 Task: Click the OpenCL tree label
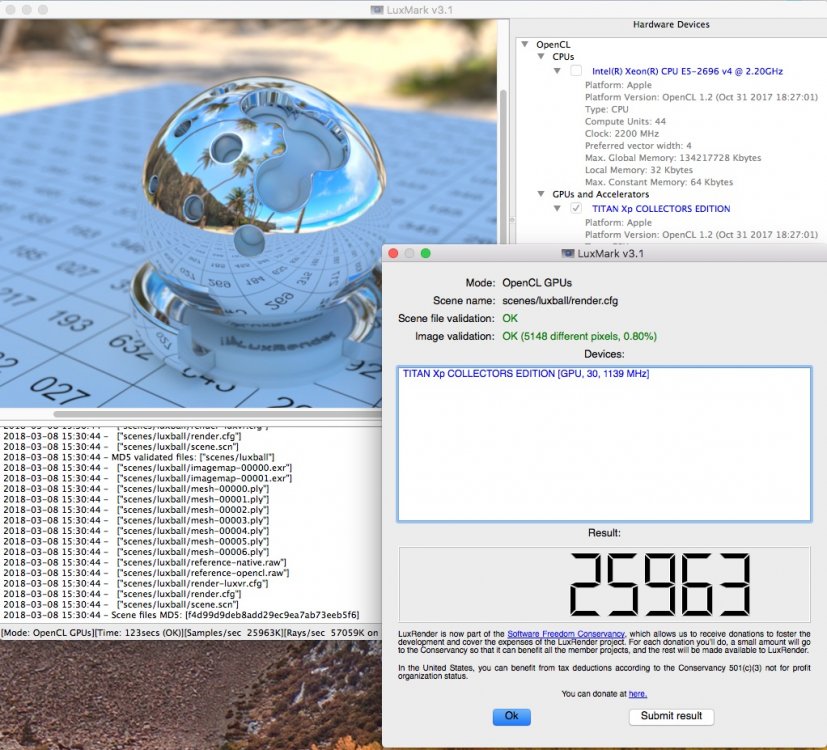point(553,45)
